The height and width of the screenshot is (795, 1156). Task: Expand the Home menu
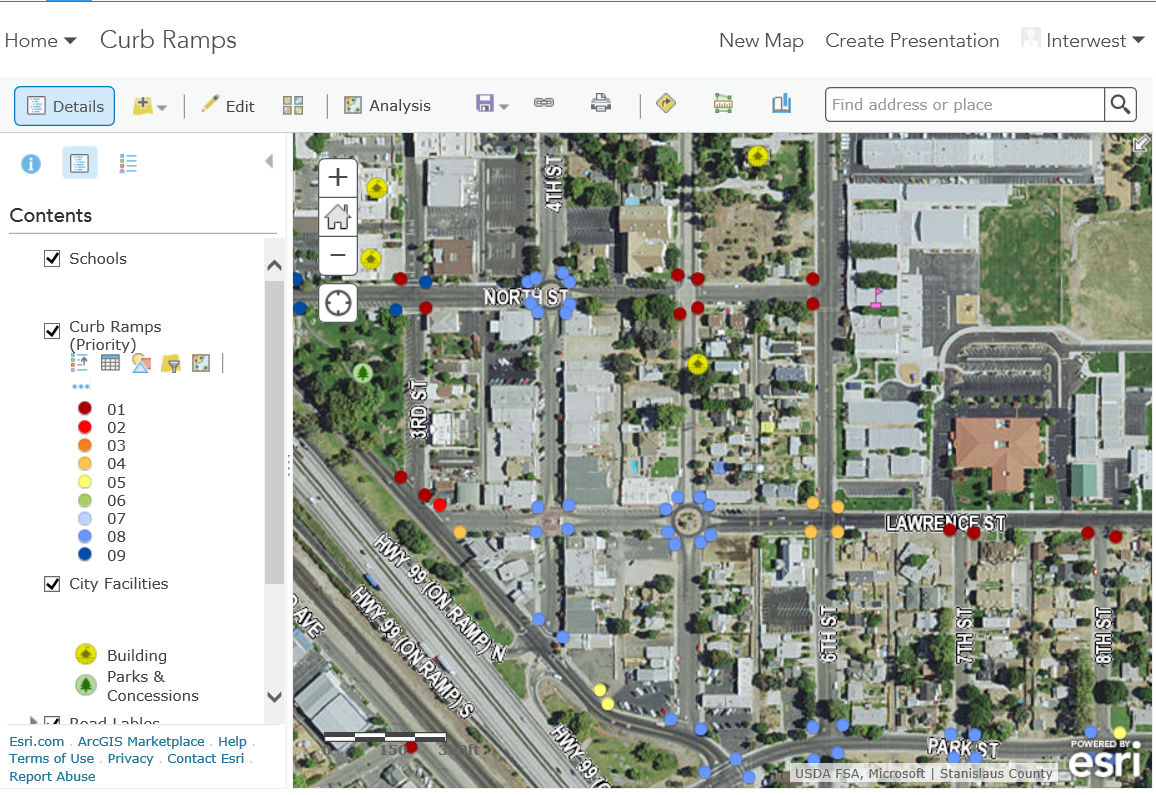click(x=40, y=40)
